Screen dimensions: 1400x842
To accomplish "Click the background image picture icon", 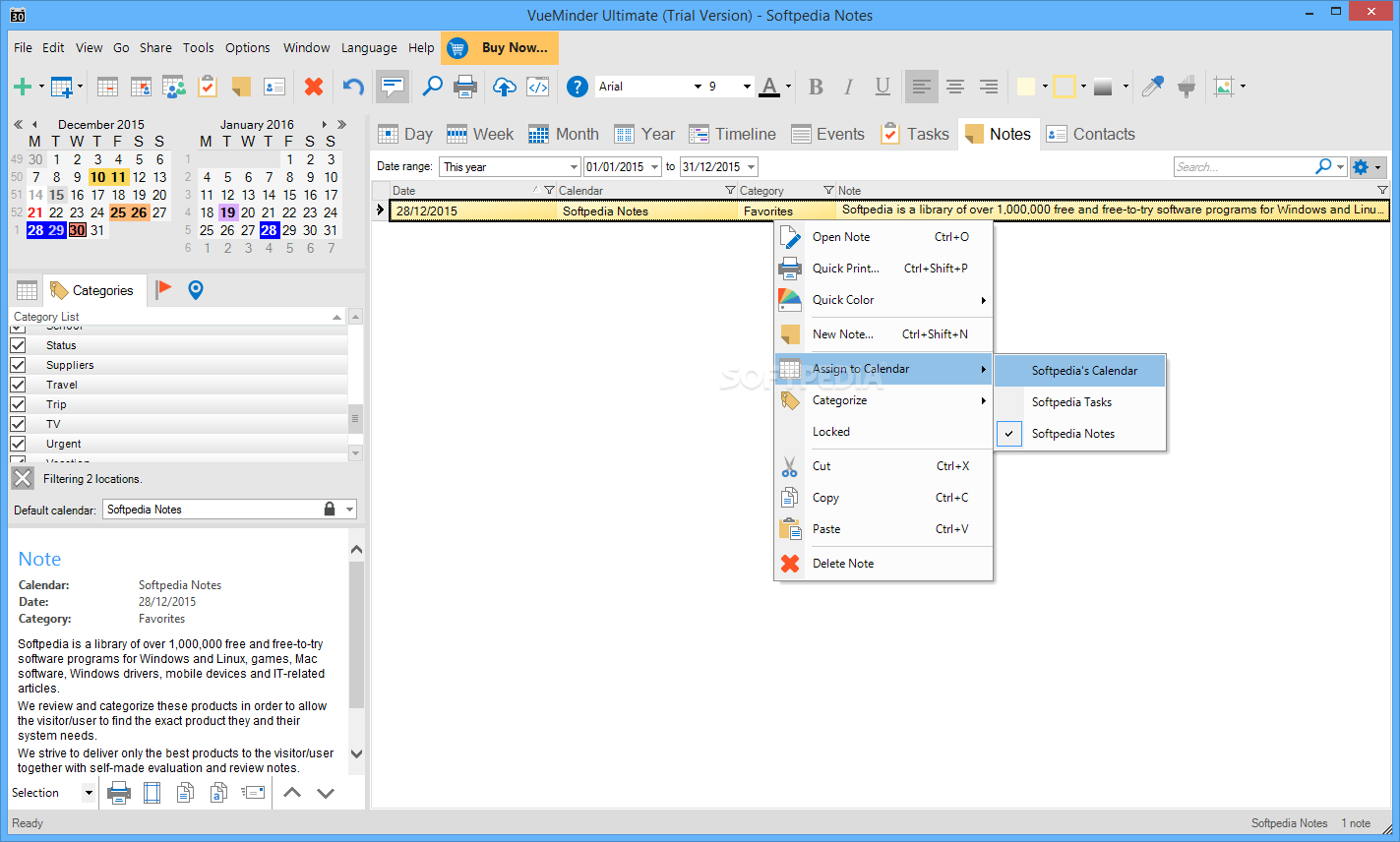I will 1224,87.
